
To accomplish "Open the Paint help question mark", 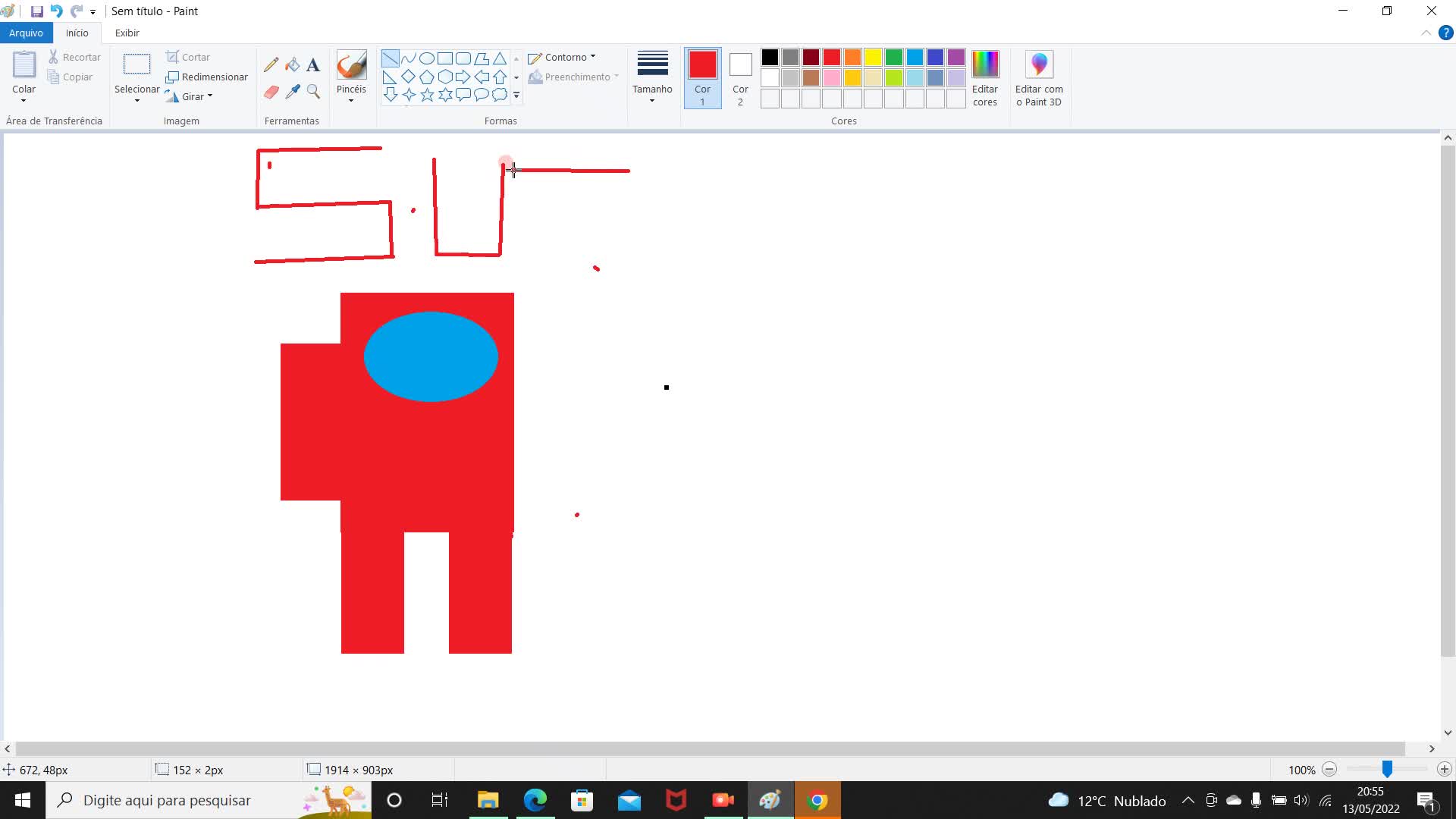I will tap(1445, 33).
